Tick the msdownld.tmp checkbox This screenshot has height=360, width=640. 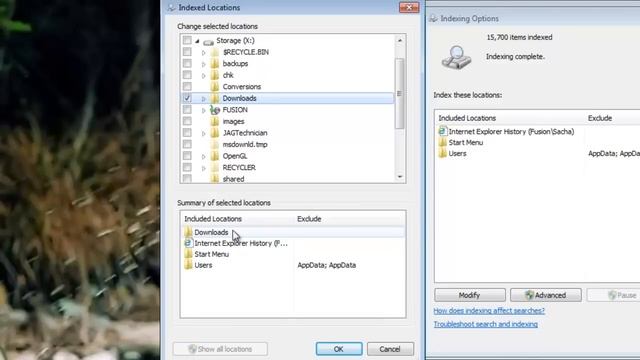187,144
